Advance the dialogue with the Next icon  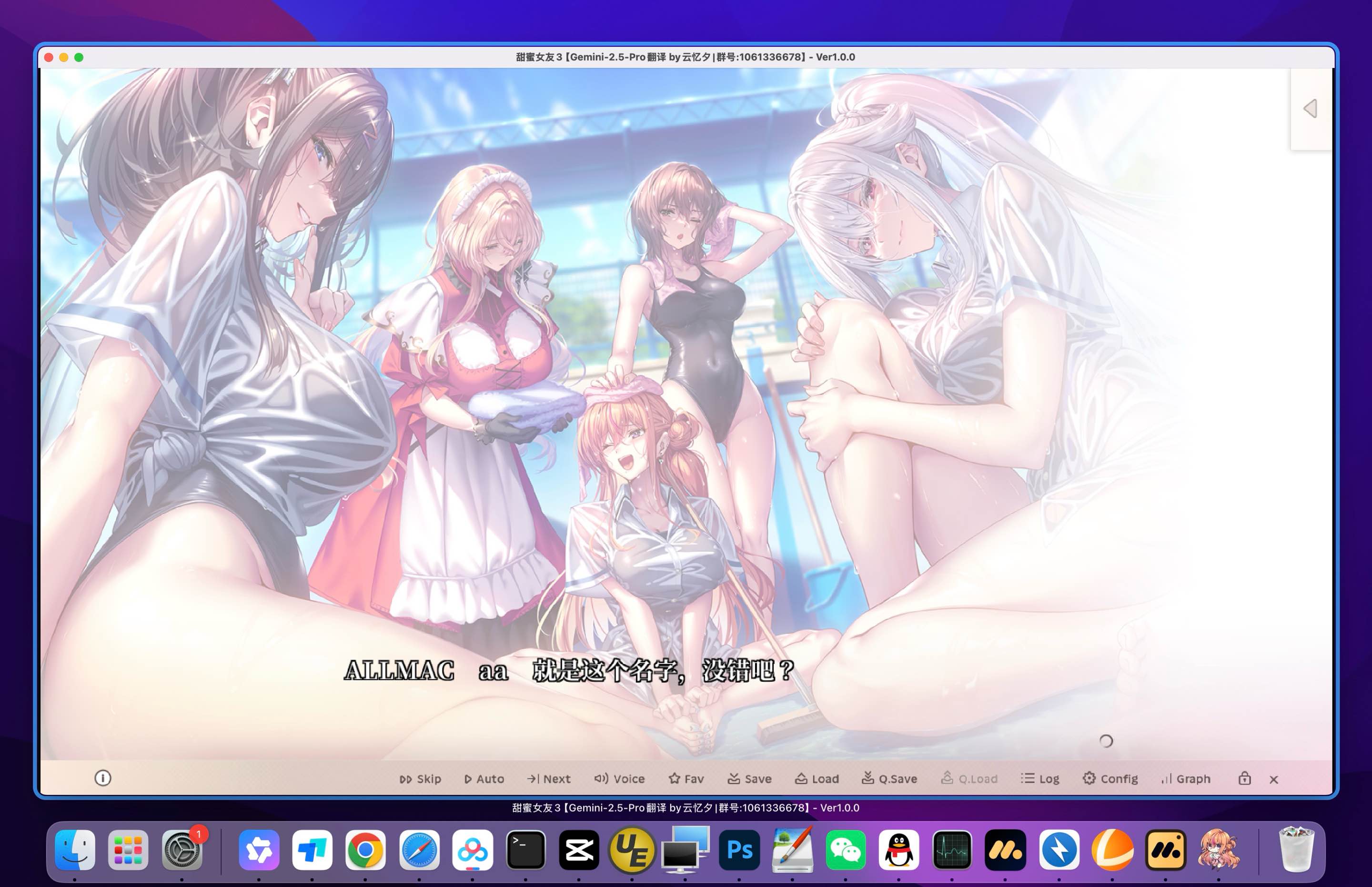[548, 779]
